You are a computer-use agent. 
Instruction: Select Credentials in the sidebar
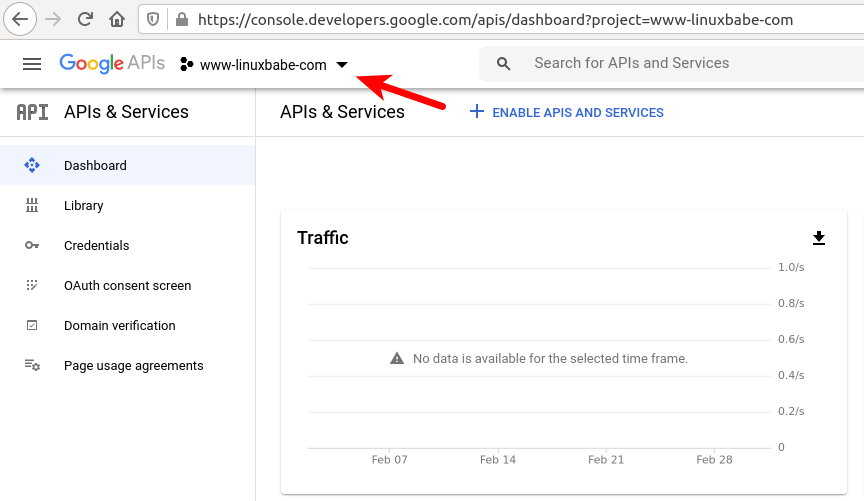click(96, 246)
